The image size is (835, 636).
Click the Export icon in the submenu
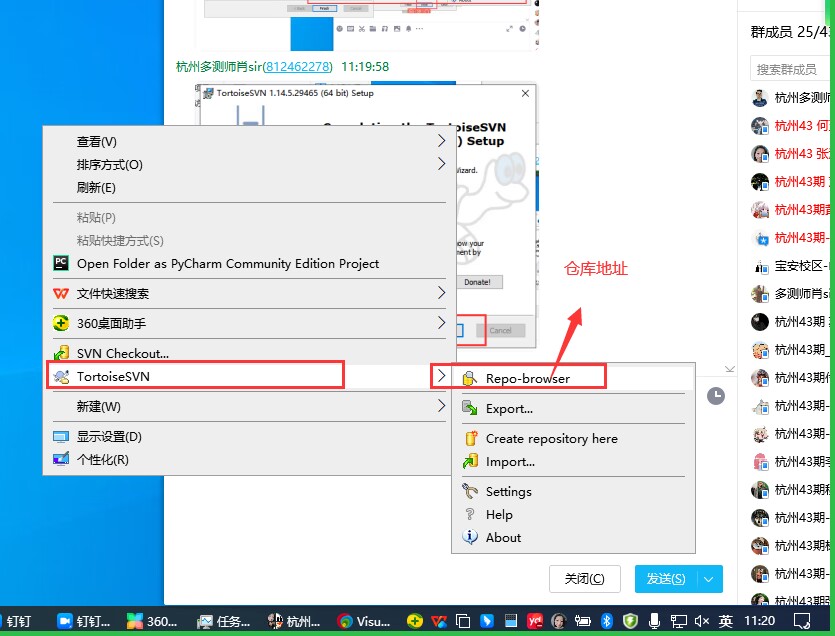tap(469, 408)
